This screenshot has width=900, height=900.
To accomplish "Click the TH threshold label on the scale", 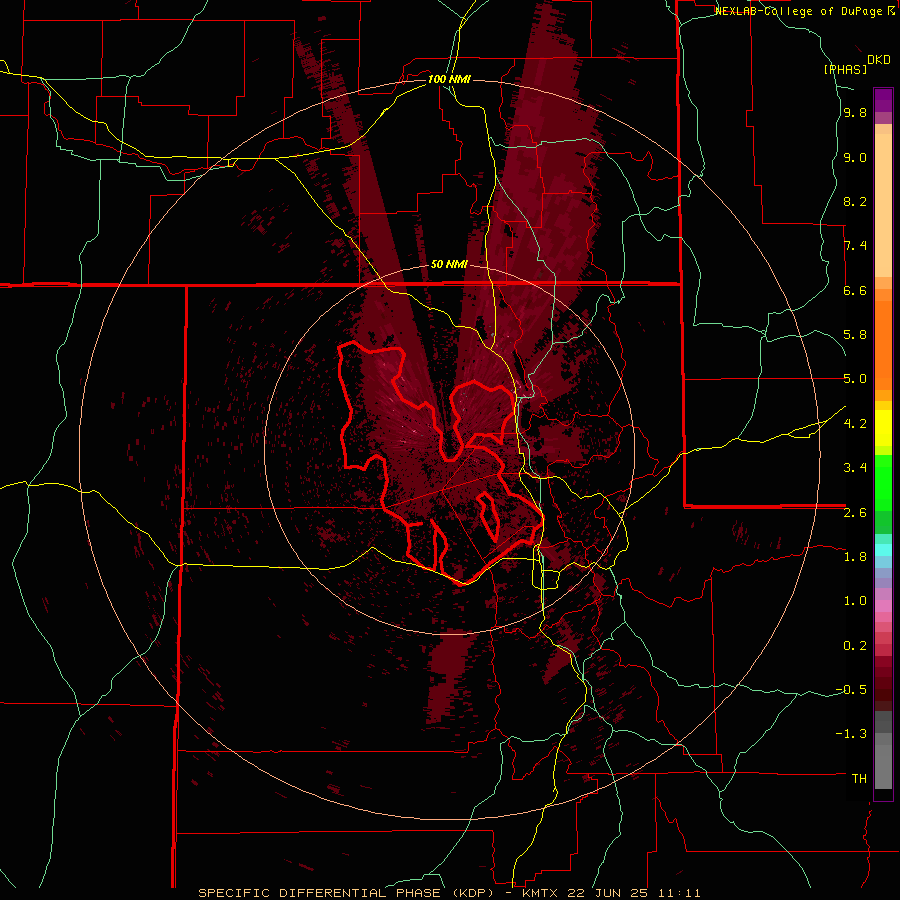I will [859, 779].
